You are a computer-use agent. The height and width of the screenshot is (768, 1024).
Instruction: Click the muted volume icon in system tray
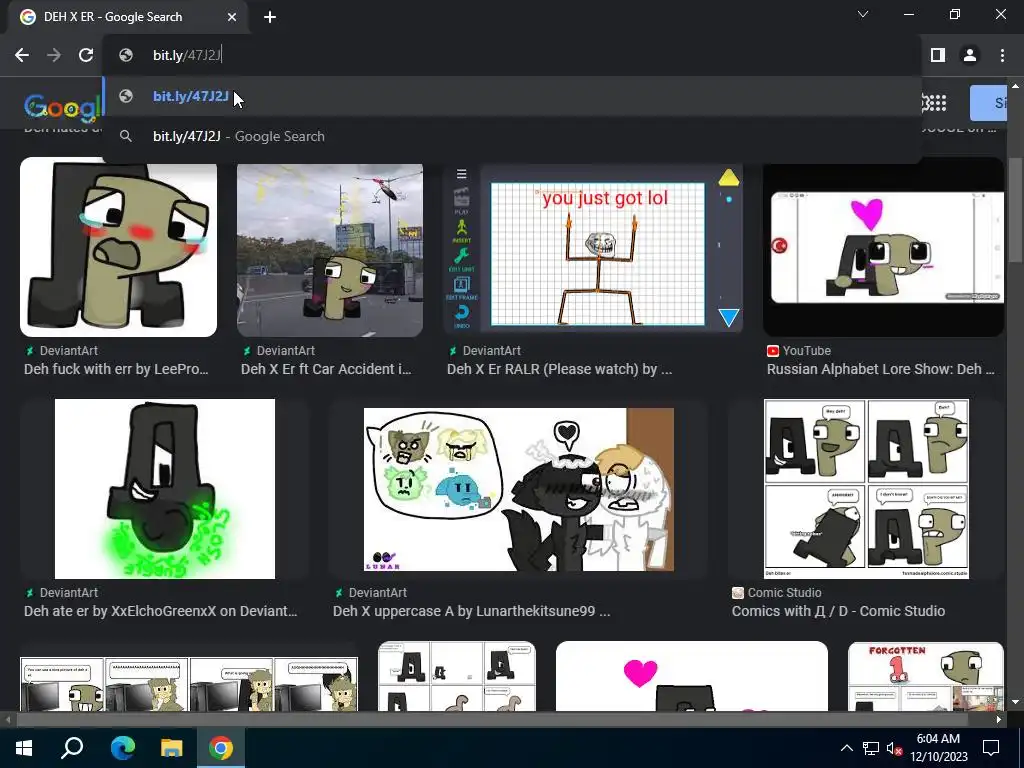[x=895, y=748]
